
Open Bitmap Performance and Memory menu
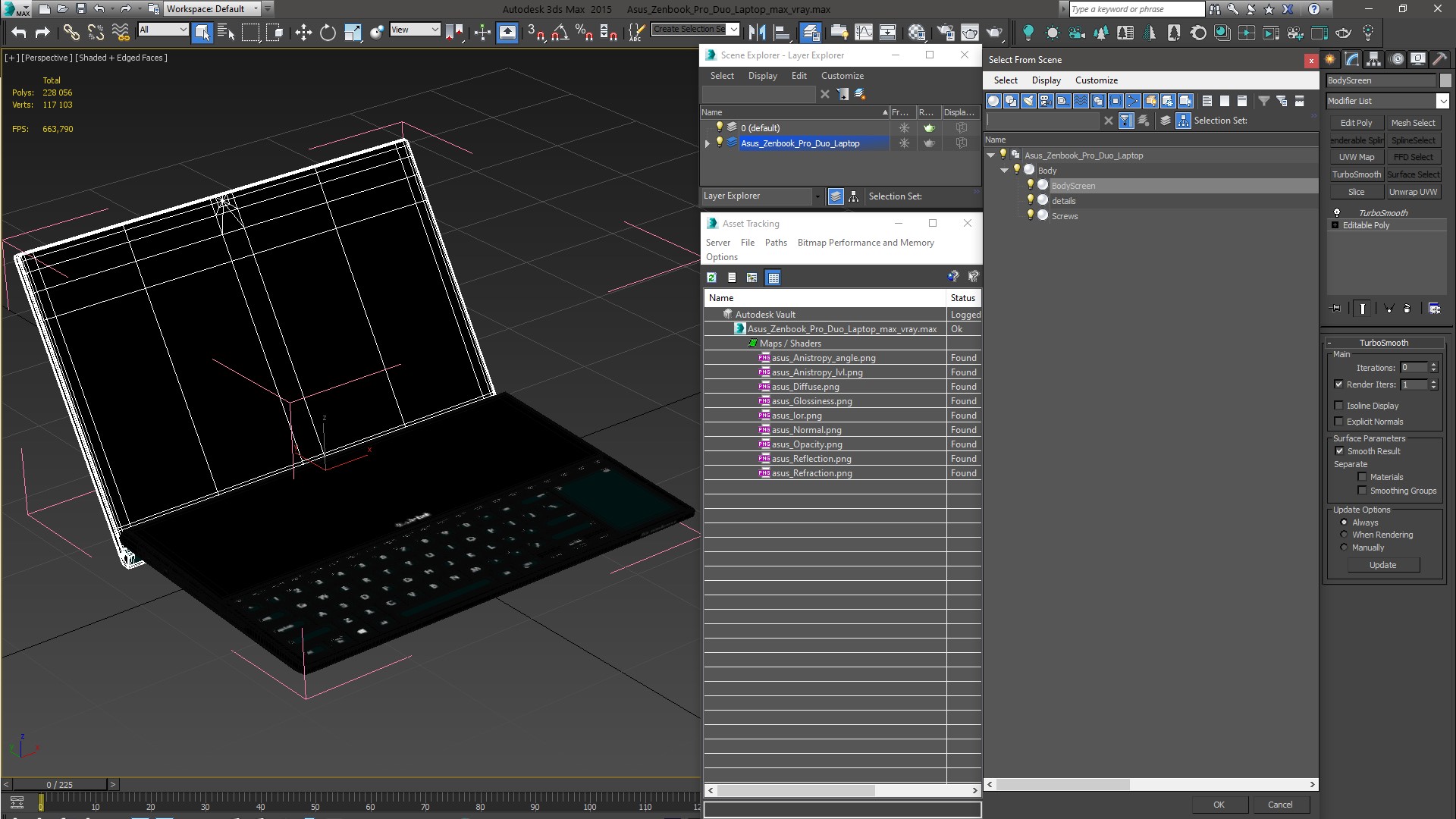[x=866, y=243]
